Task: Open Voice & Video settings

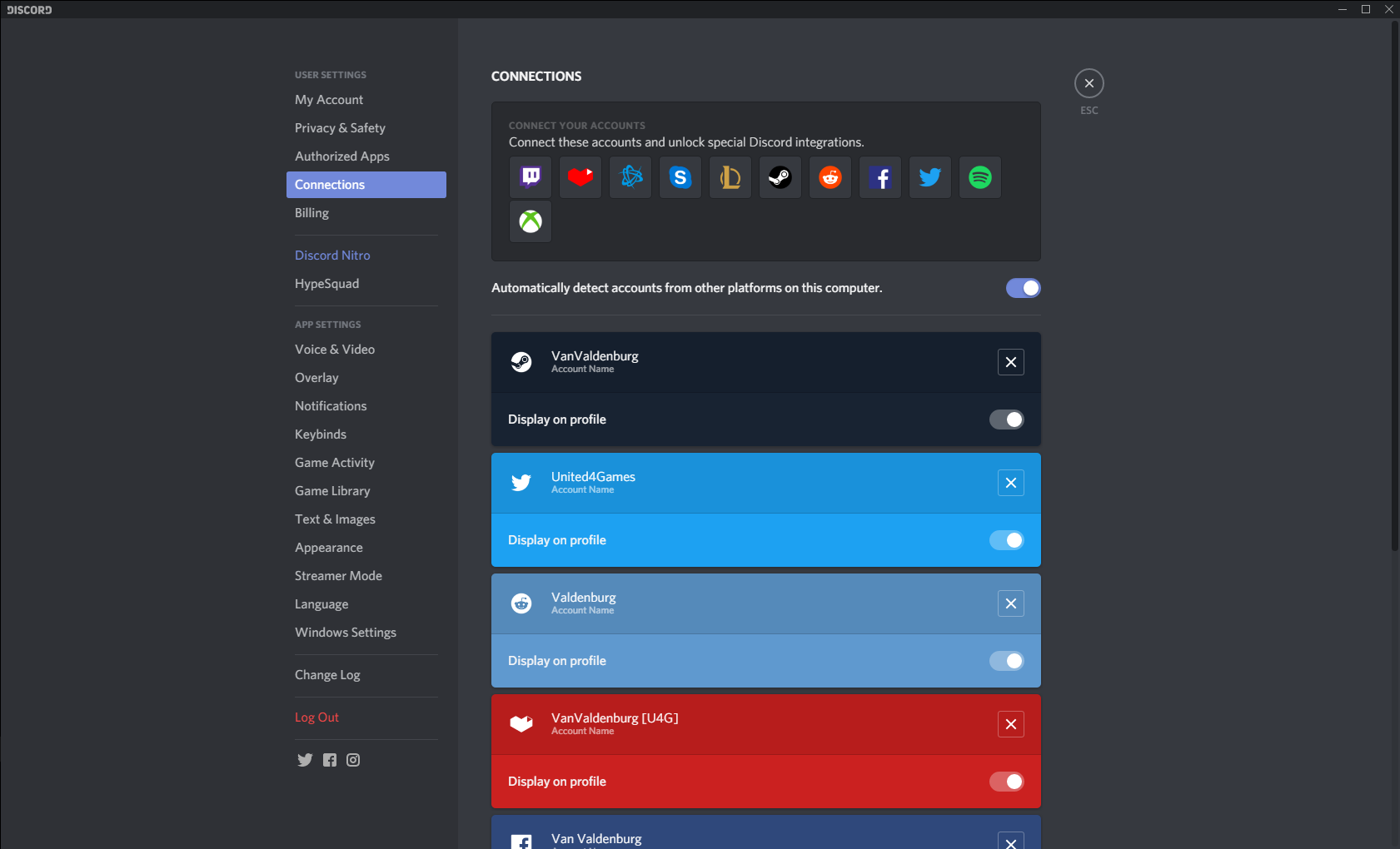Action: tap(366, 350)
